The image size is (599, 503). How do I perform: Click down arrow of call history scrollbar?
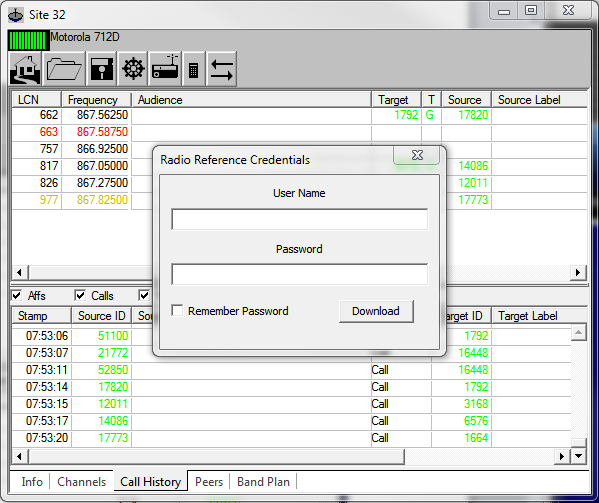pyautogui.click(x=578, y=456)
